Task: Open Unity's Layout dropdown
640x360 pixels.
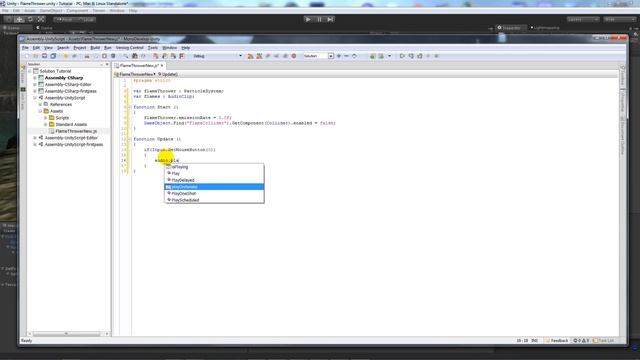Action: [x=620, y=19]
